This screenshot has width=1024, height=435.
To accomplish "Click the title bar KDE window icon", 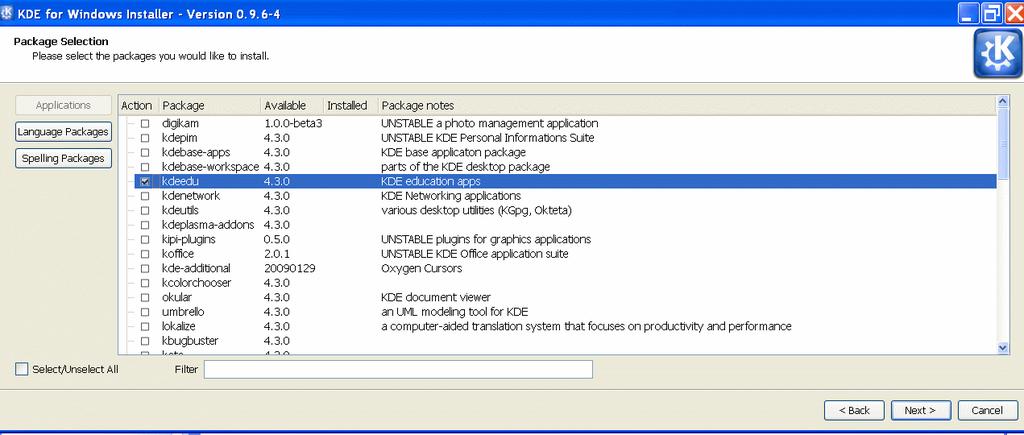I will coord(7,13).
